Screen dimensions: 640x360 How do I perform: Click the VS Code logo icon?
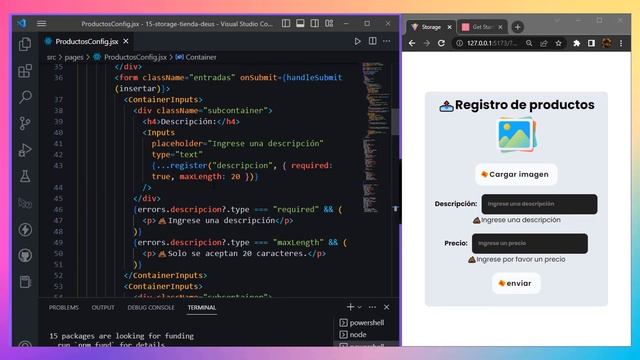(22, 24)
